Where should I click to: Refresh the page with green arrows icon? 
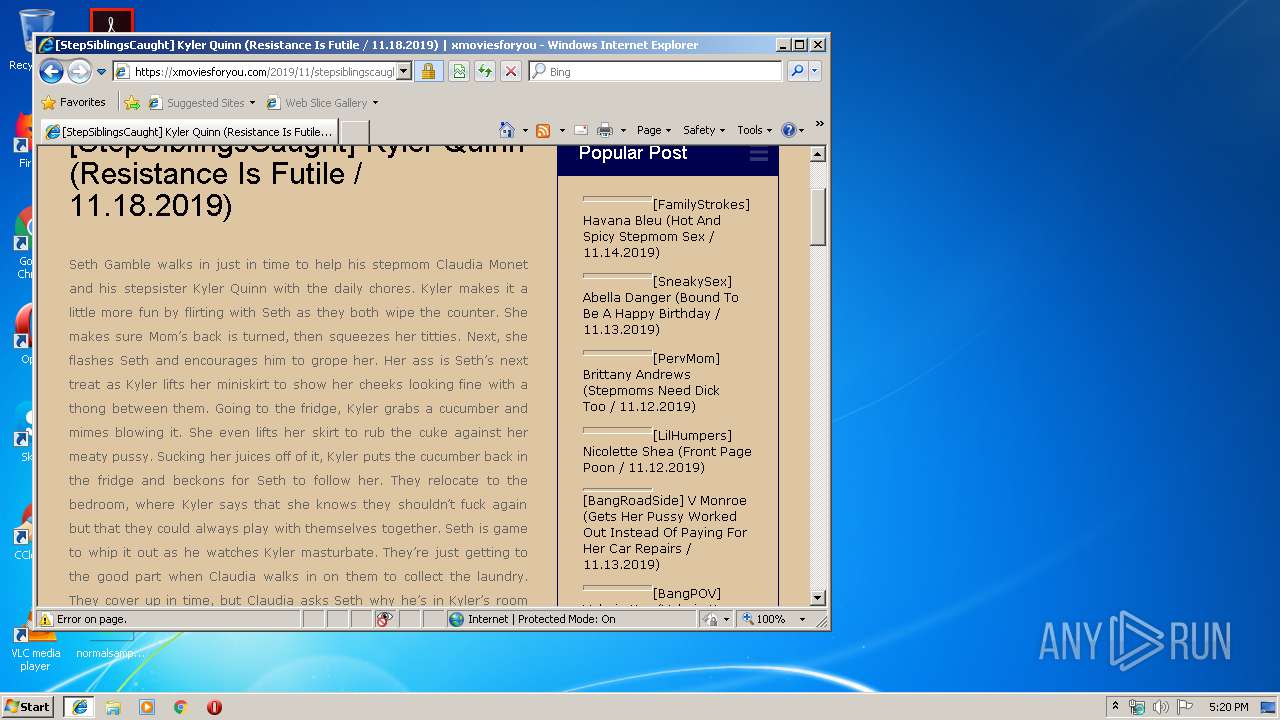tap(485, 72)
